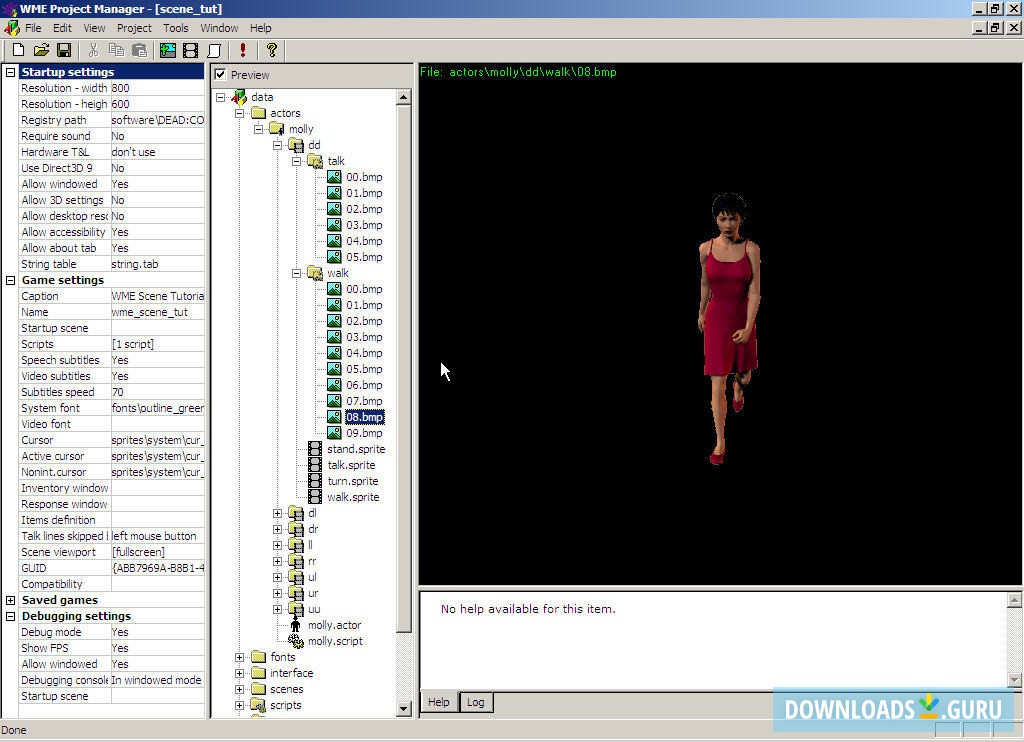The image size is (1024, 742).
Task: Expand the fonts folder in tree
Action: (x=239, y=657)
